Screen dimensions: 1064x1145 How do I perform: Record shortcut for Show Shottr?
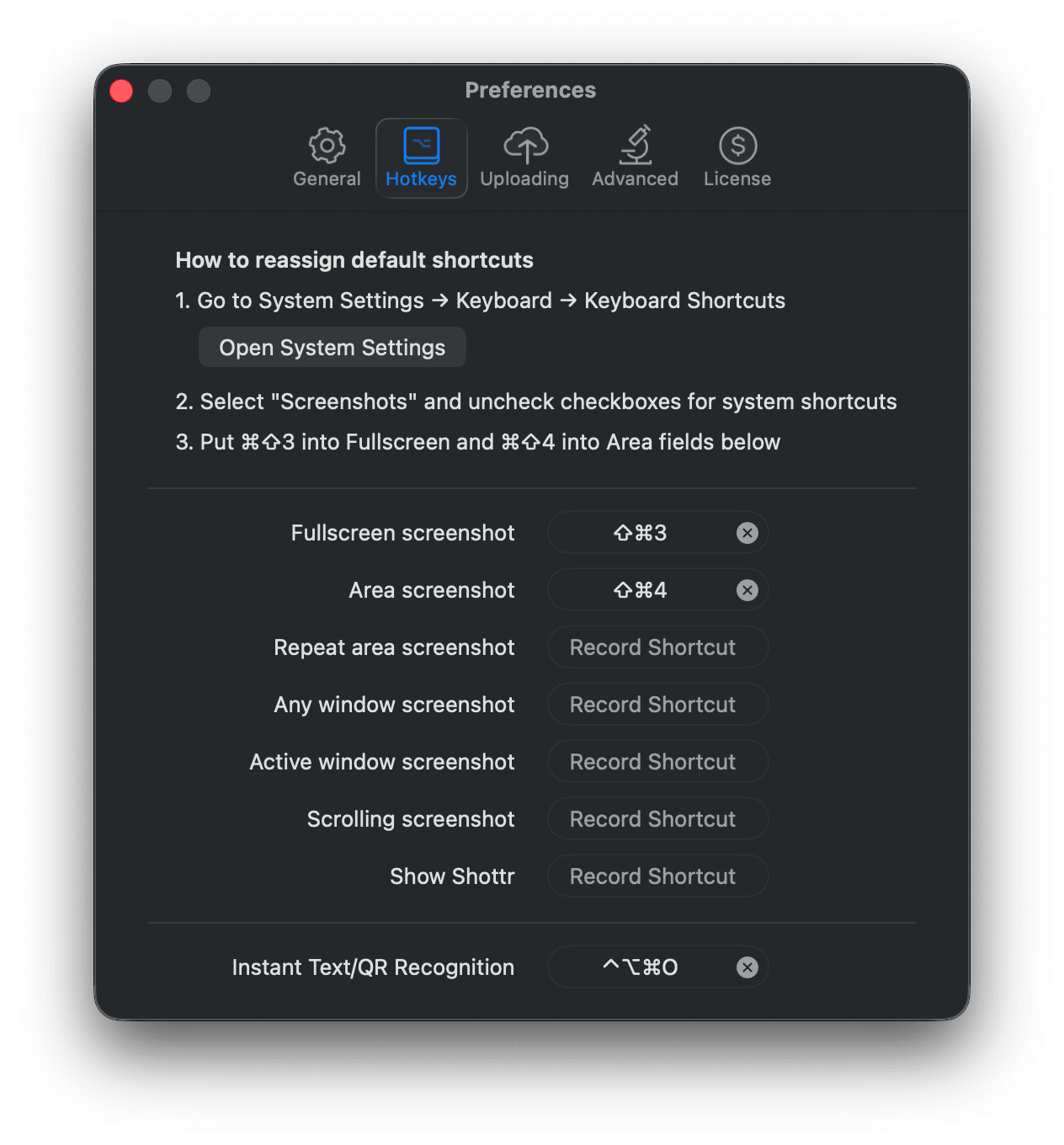pyautogui.click(x=653, y=876)
